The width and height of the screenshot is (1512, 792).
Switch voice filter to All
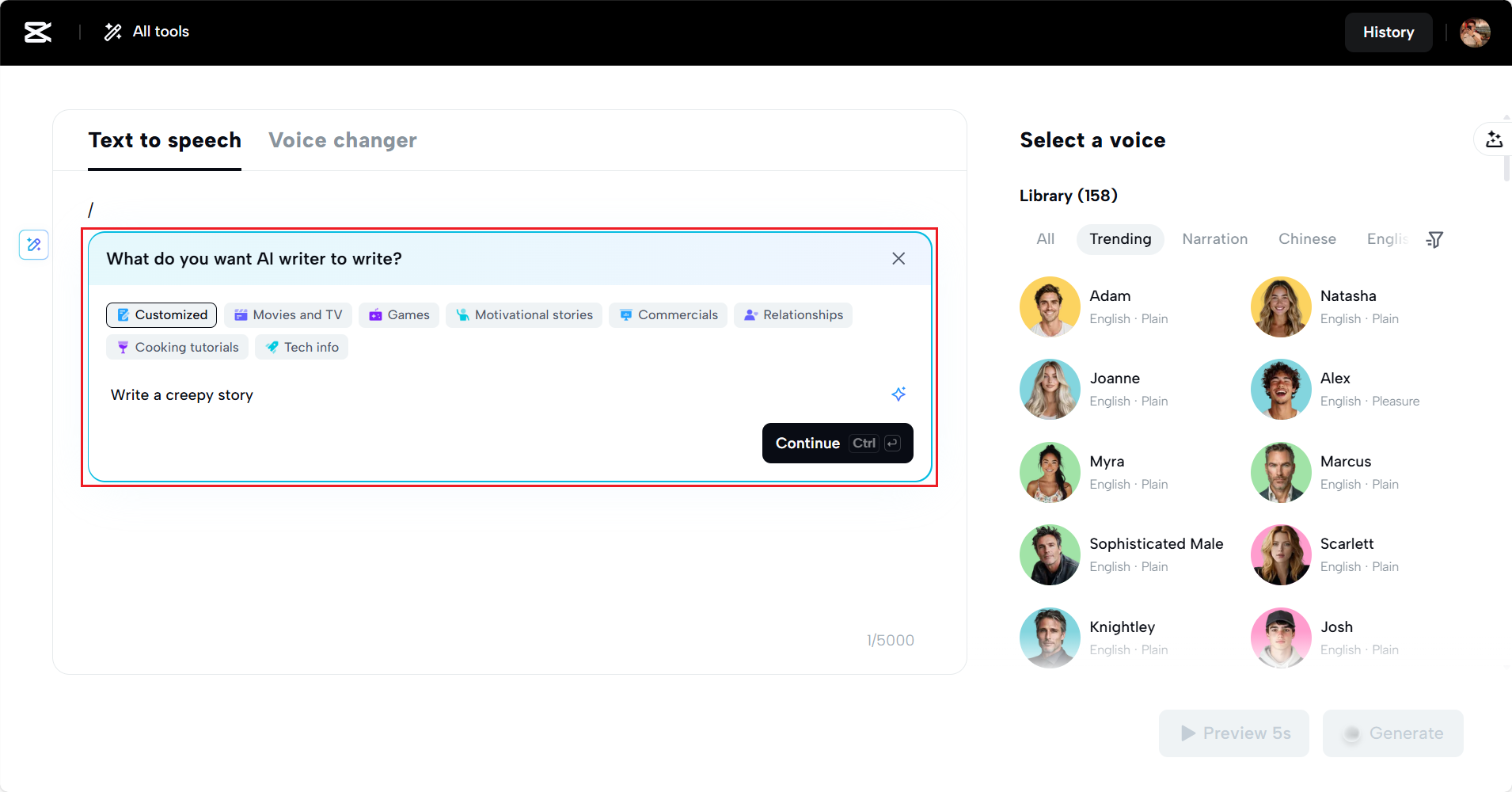click(1045, 239)
